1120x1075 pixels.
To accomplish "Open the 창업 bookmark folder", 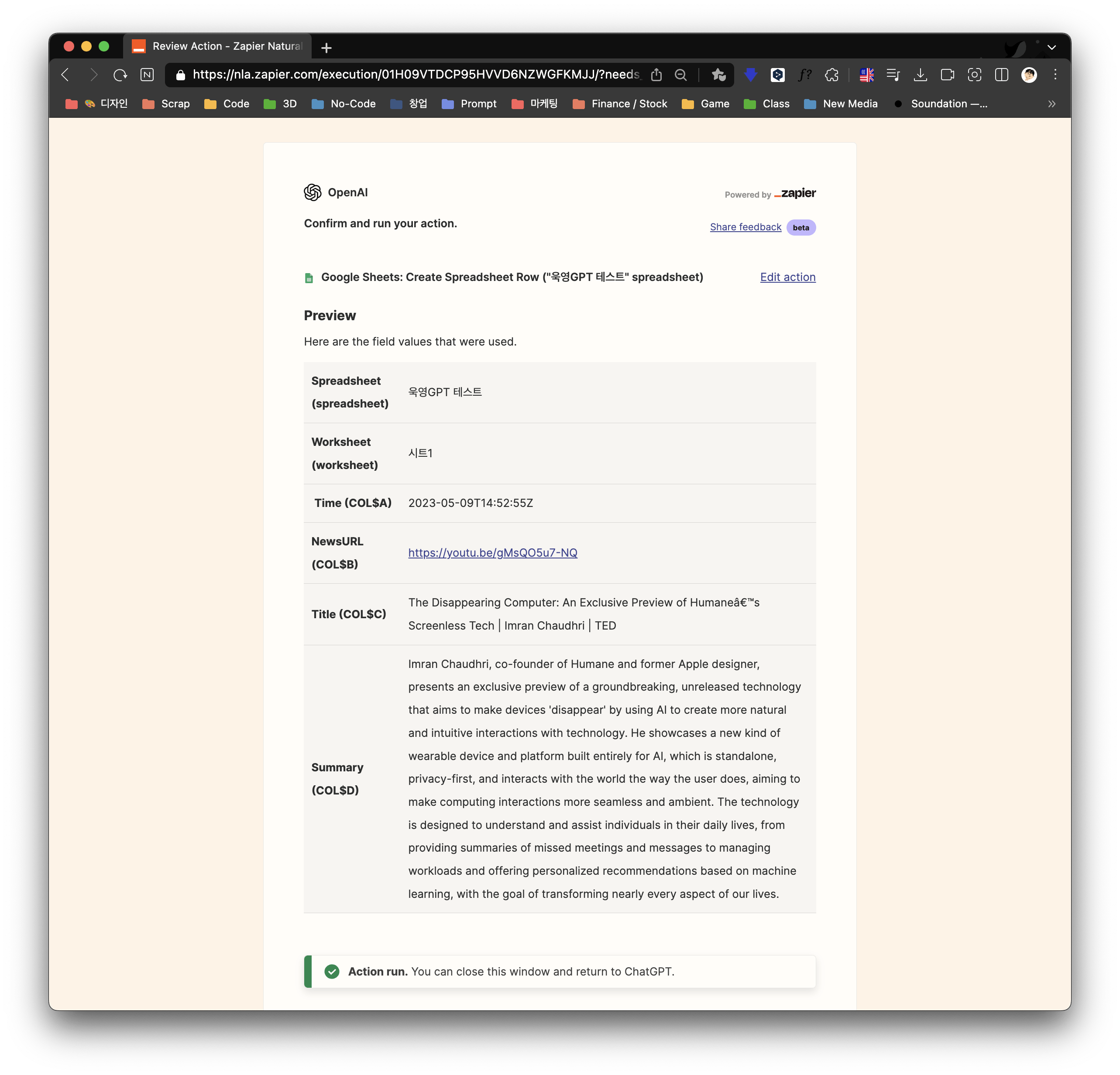I will click(x=409, y=104).
